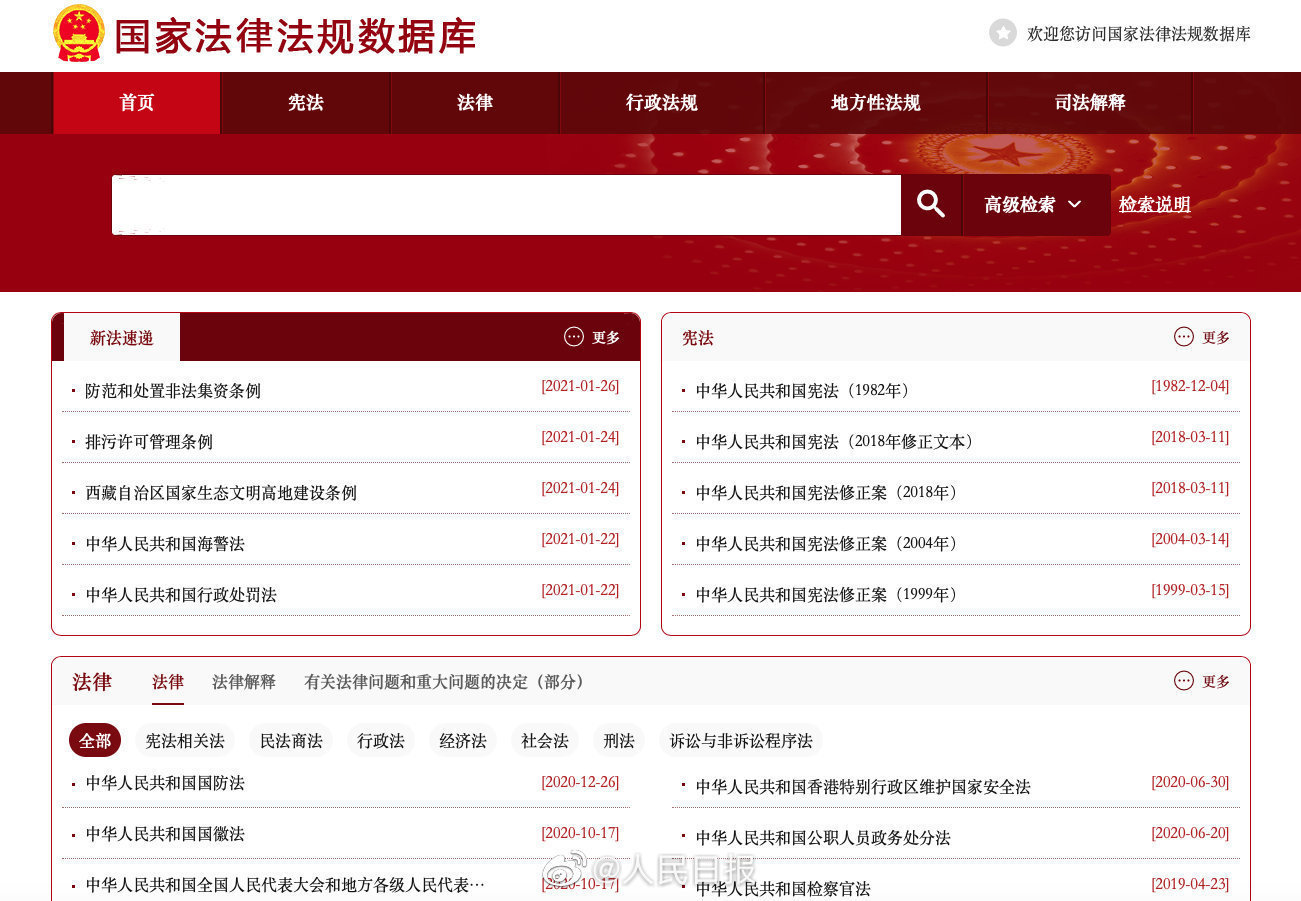Click into the main search input field

pyautogui.click(x=506, y=205)
